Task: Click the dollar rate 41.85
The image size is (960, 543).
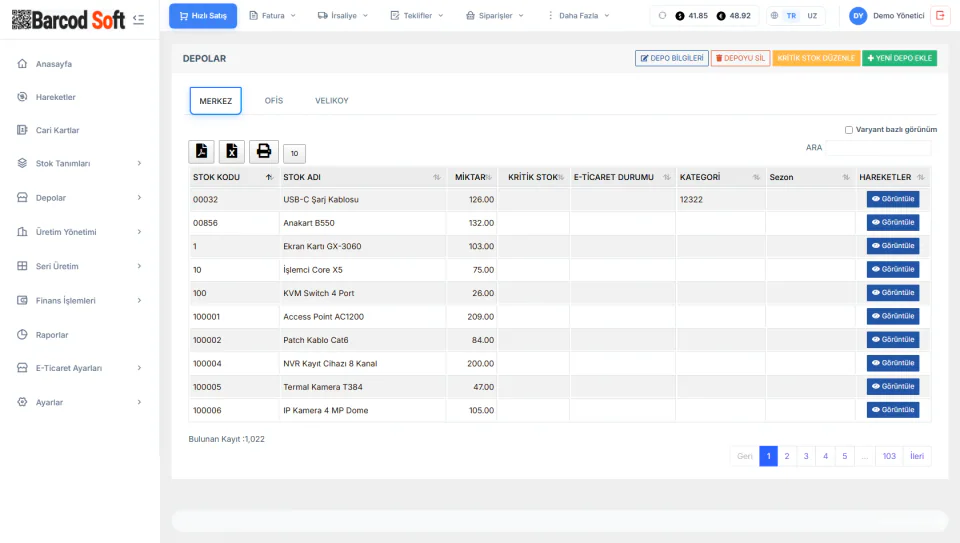Action: (691, 15)
